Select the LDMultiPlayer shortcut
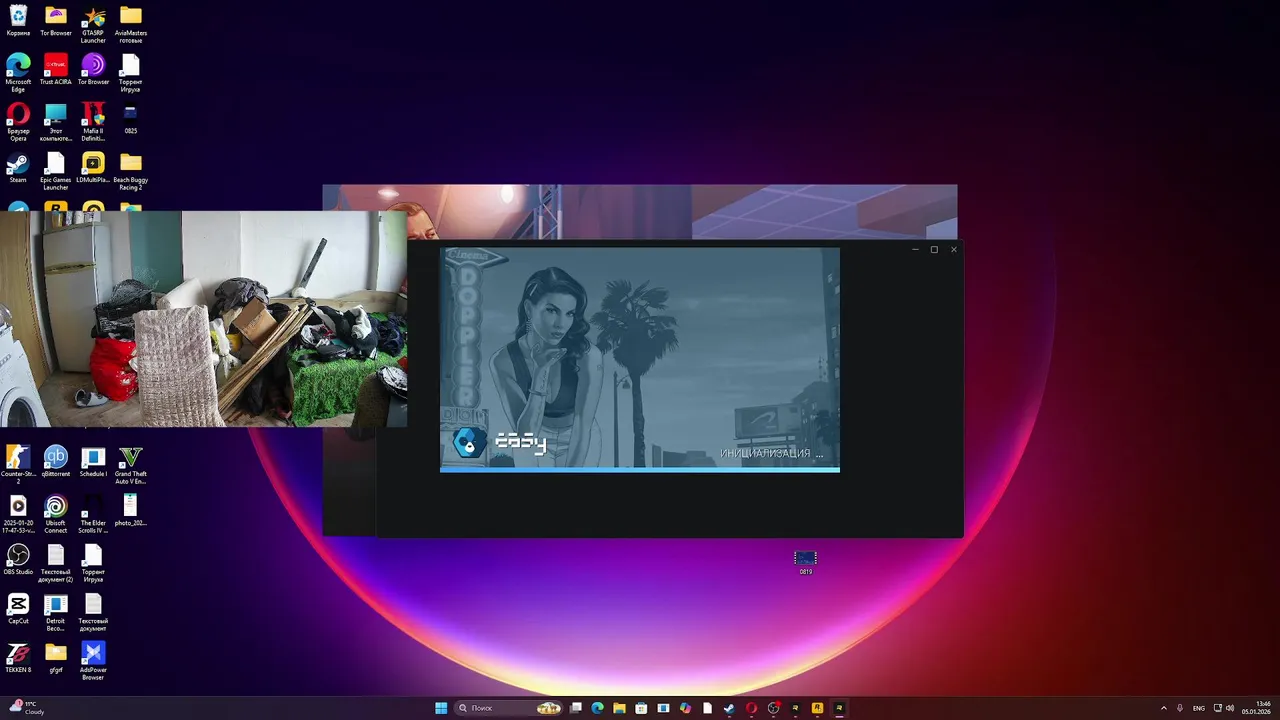The image size is (1280, 720). [x=93, y=167]
